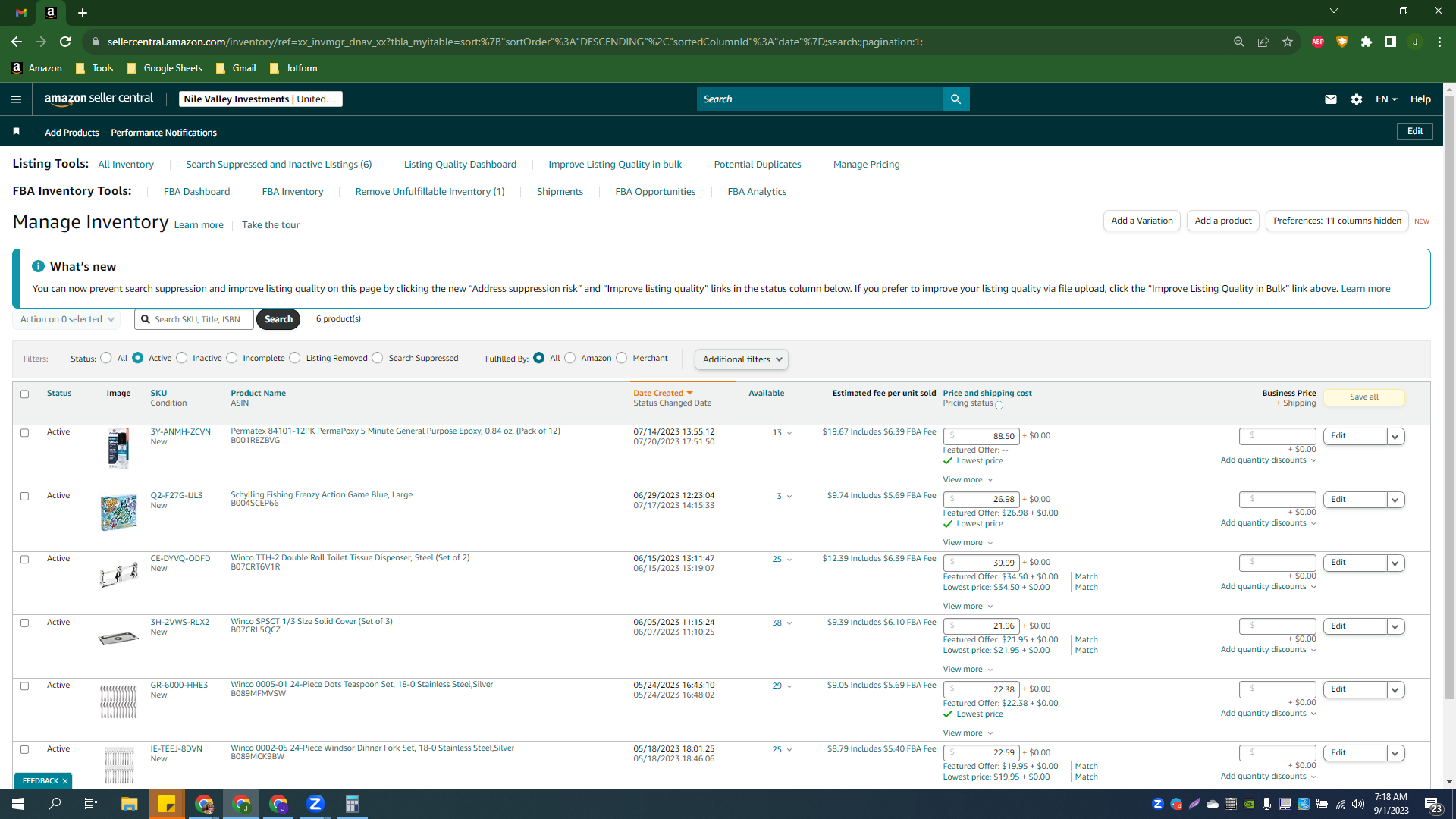Go back using the browser back arrow
The width and height of the screenshot is (1456, 819).
(x=17, y=42)
